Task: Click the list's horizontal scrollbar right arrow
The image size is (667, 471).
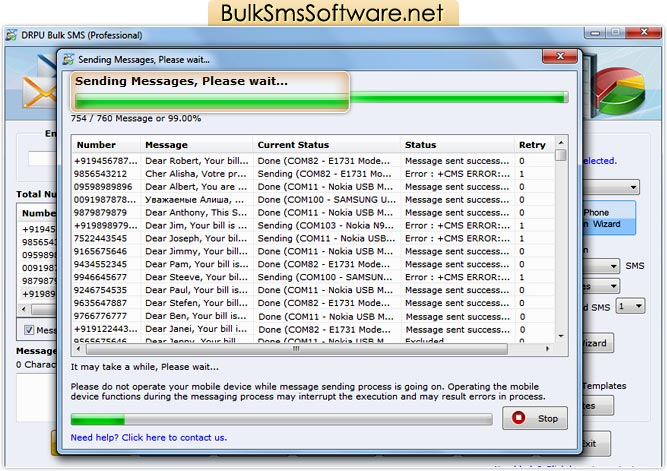Action: tap(547, 349)
